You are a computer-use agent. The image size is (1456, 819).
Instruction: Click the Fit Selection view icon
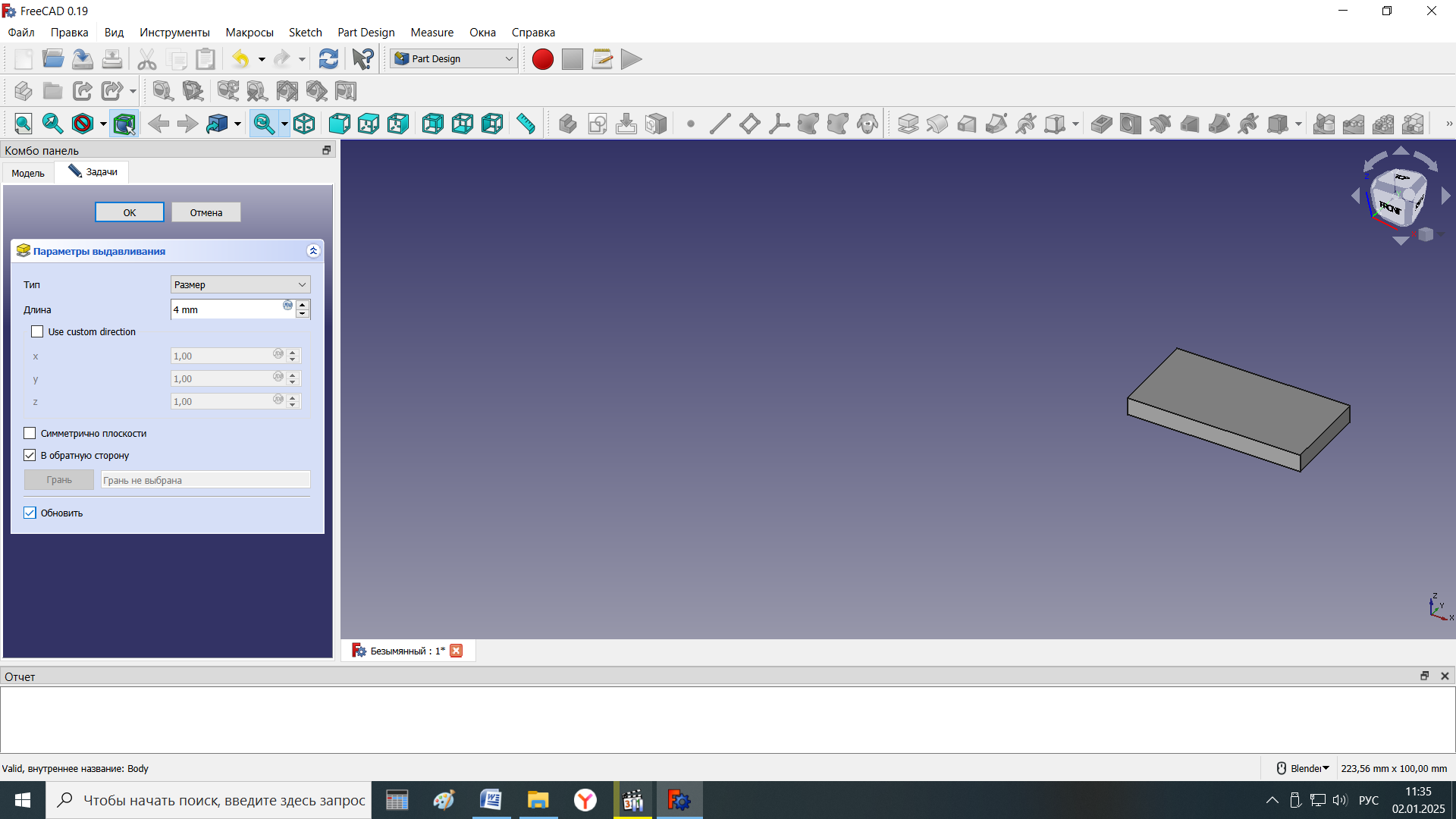[x=52, y=124]
